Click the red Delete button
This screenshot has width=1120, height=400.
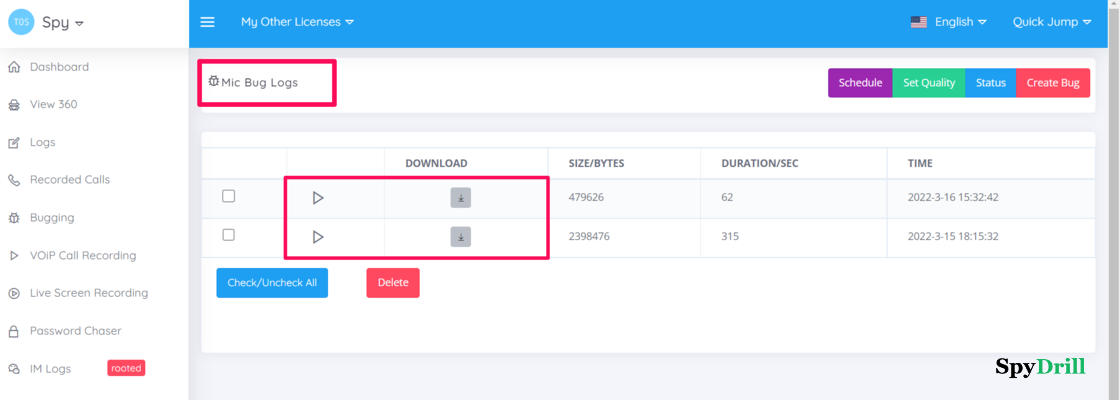(x=393, y=283)
